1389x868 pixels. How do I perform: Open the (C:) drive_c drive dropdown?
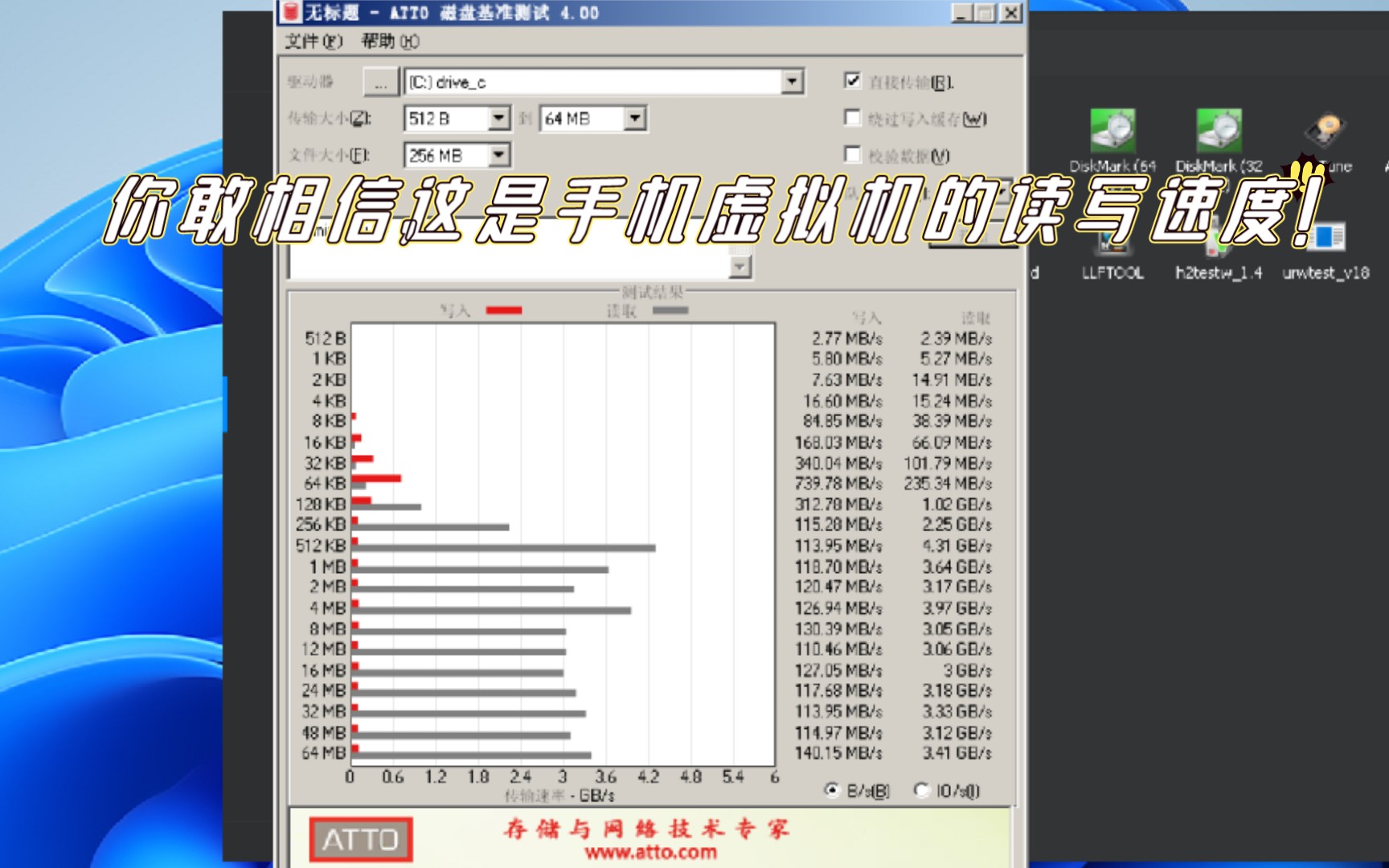coord(793,81)
